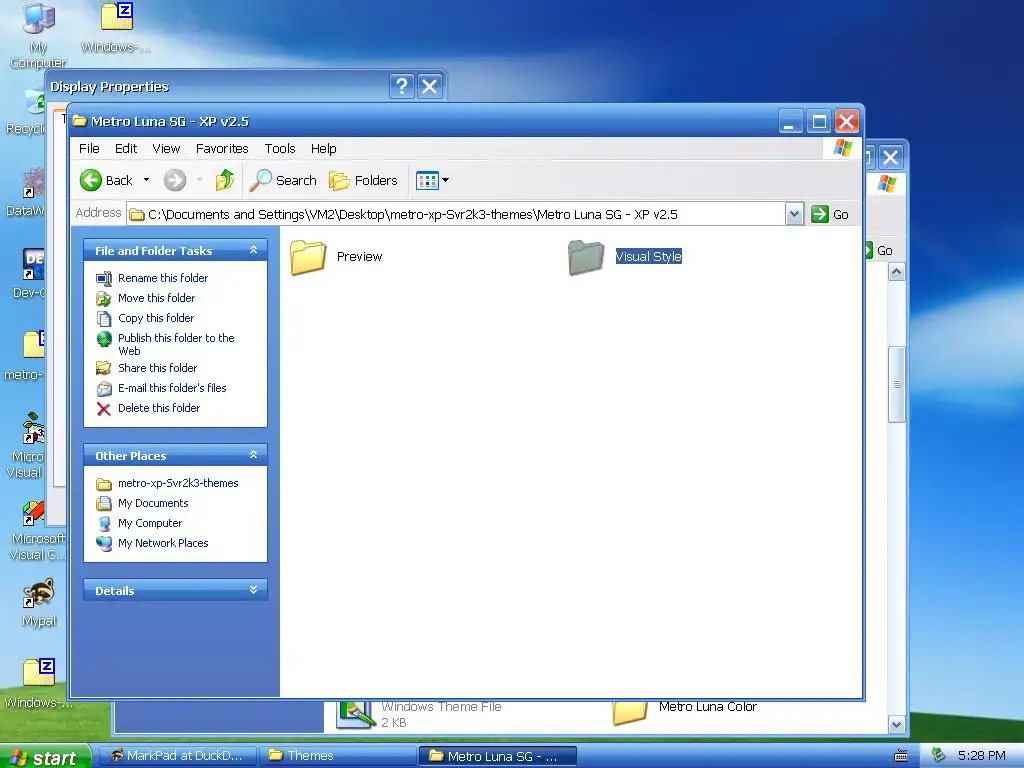Click the title bar folder icon of Metro Luna SG
The image size is (1024, 768).
(x=80, y=121)
